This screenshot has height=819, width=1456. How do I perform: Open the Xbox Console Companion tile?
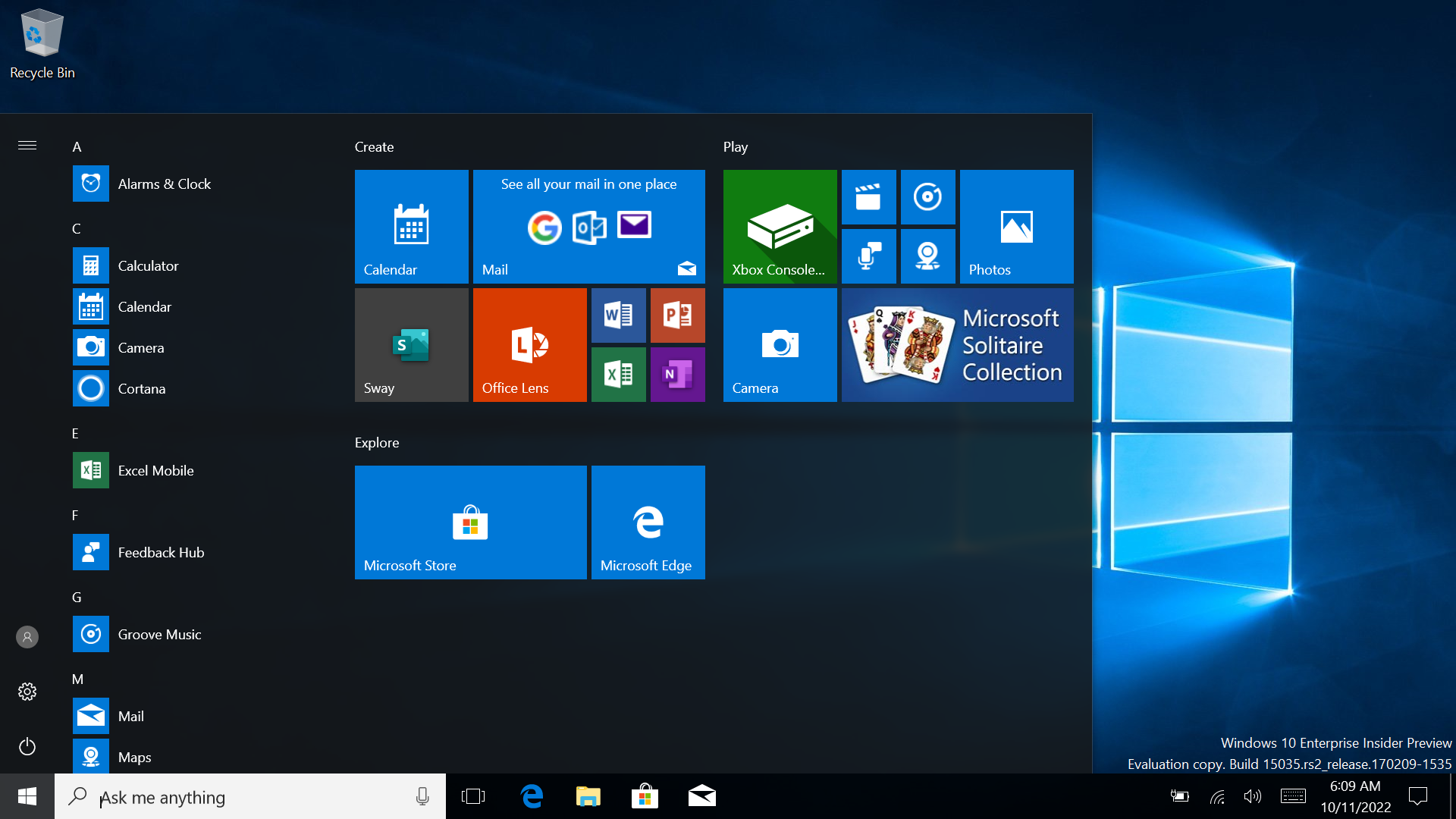click(780, 226)
